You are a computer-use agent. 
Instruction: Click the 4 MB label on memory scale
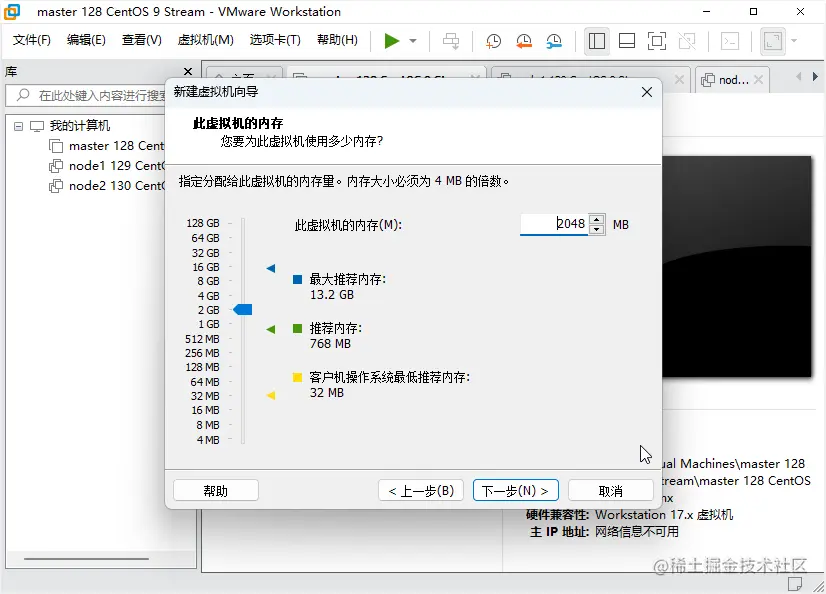(208, 440)
